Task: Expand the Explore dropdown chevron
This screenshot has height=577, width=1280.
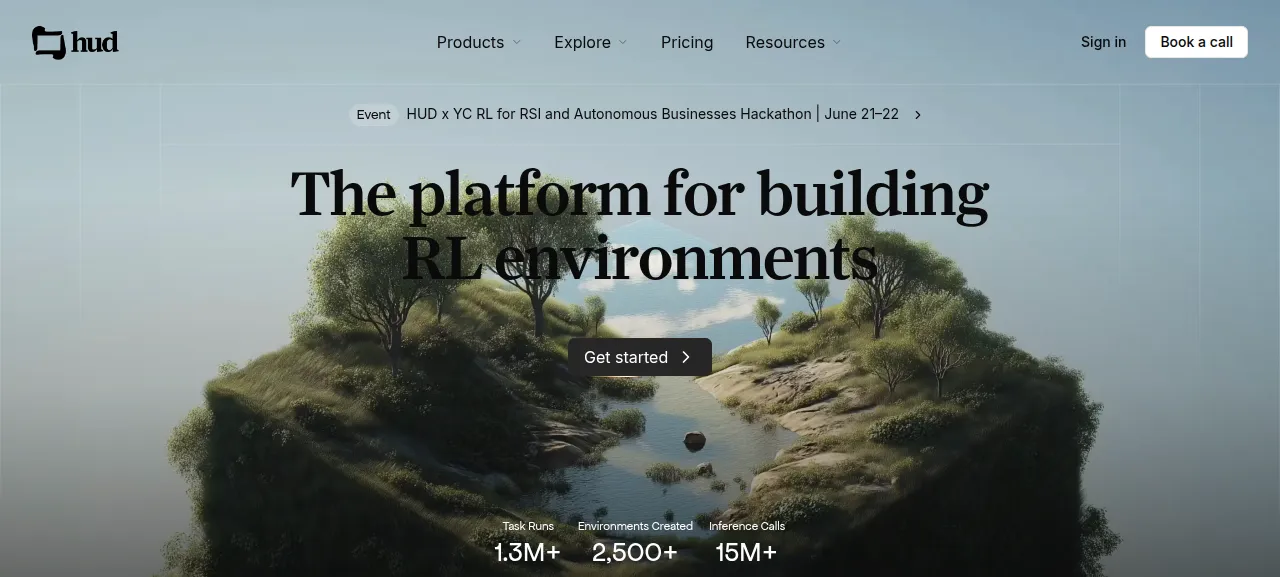Action: pyautogui.click(x=623, y=42)
